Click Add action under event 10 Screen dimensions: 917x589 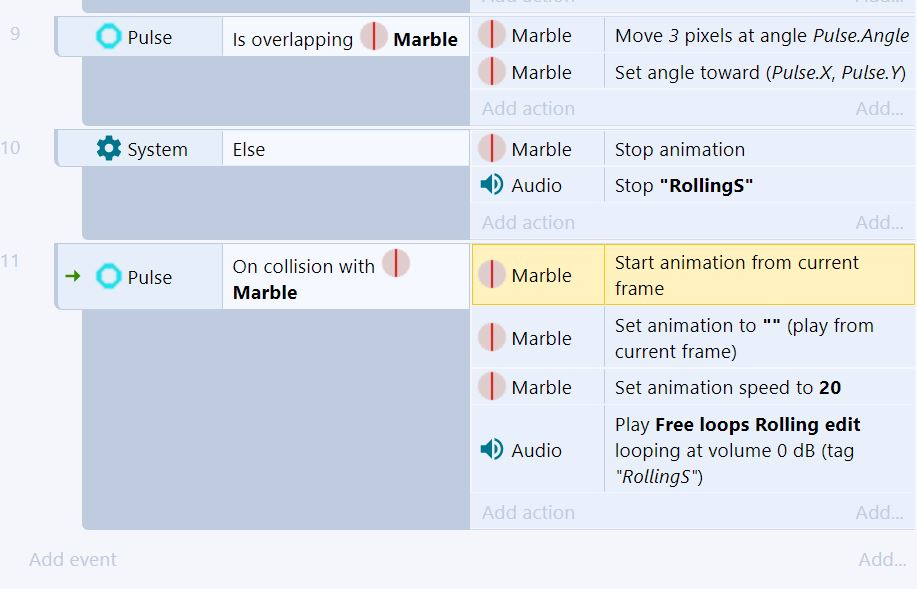[x=528, y=222]
